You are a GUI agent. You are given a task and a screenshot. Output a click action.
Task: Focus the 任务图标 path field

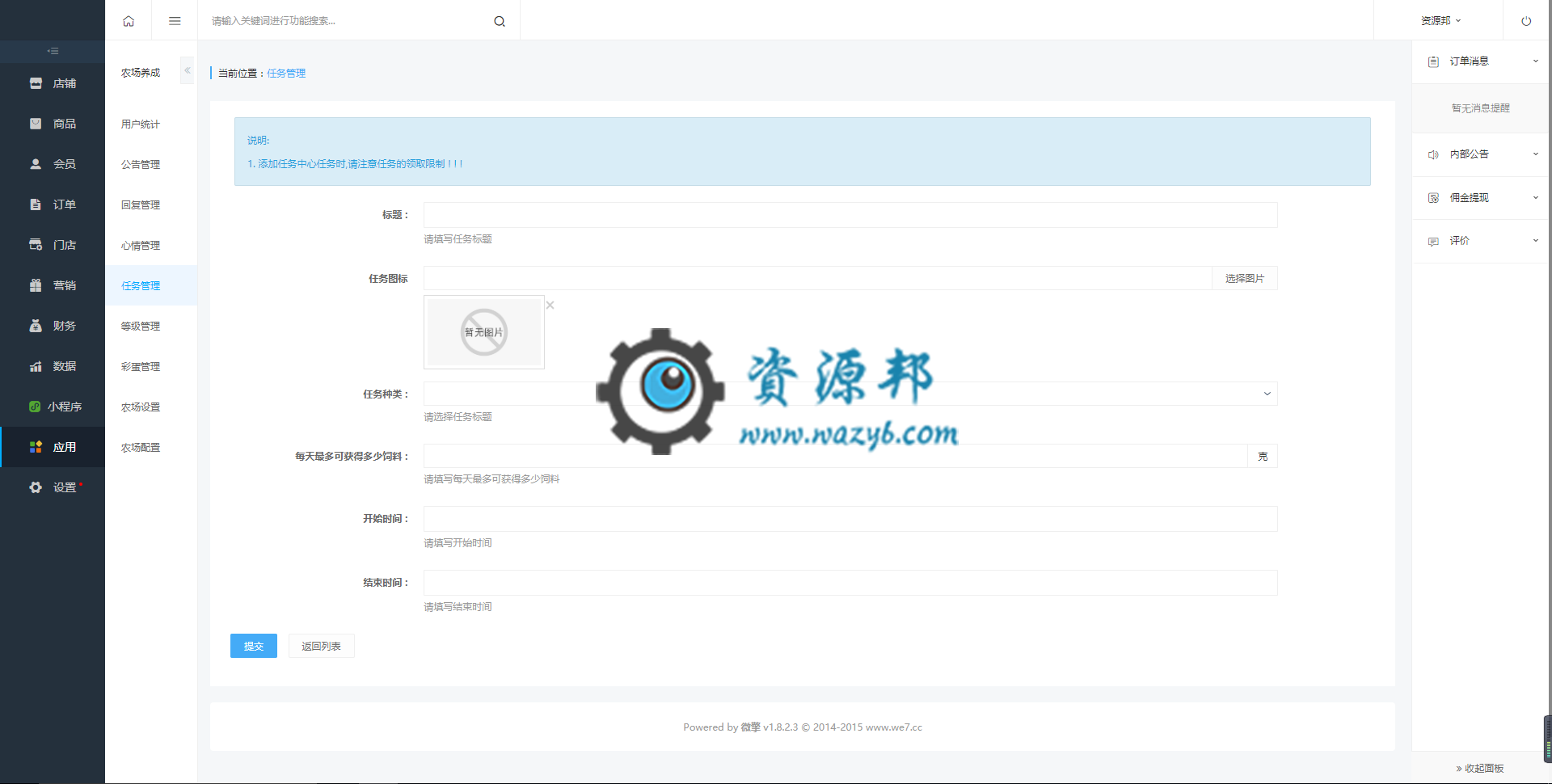(x=818, y=278)
